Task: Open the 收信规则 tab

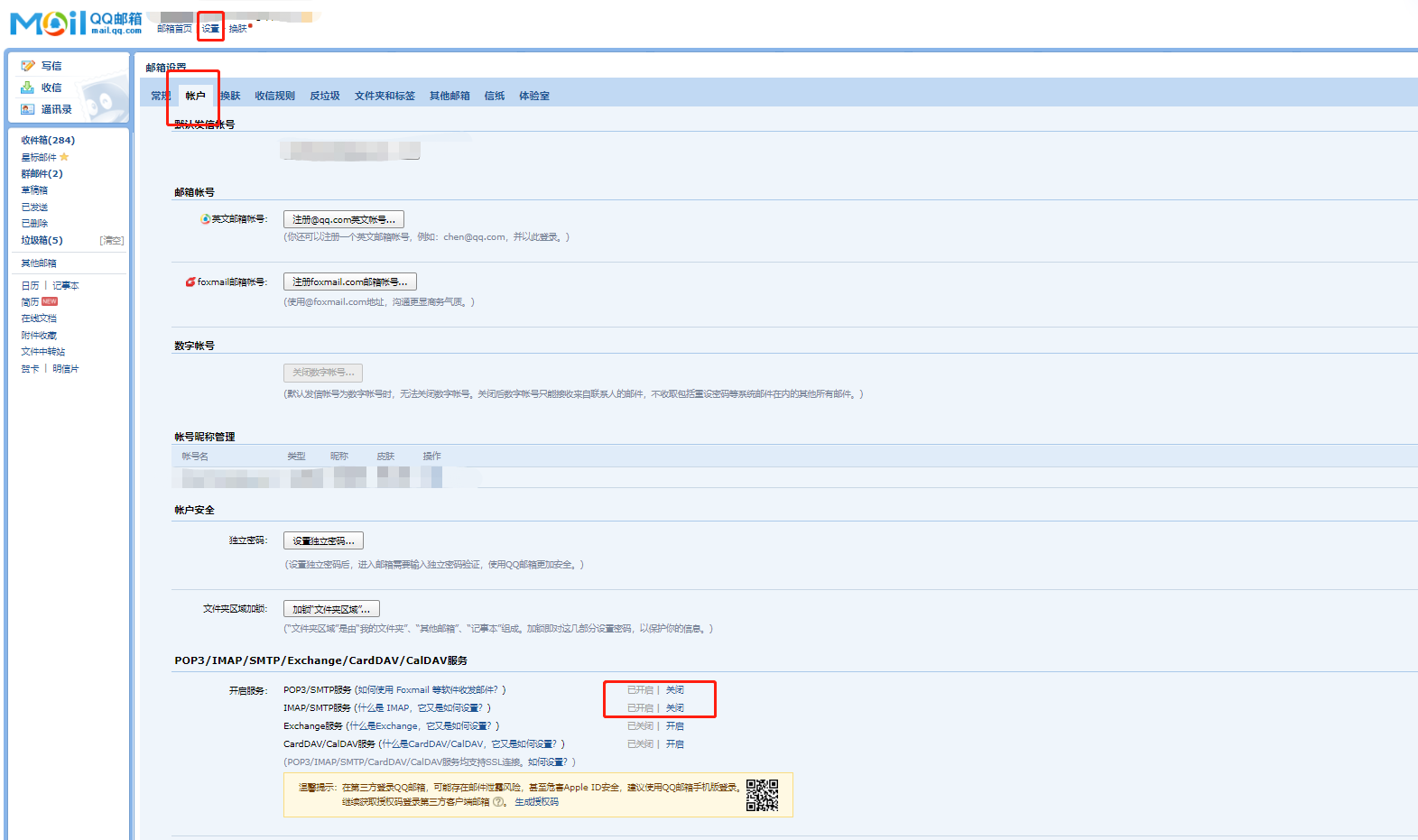Action: [274, 96]
